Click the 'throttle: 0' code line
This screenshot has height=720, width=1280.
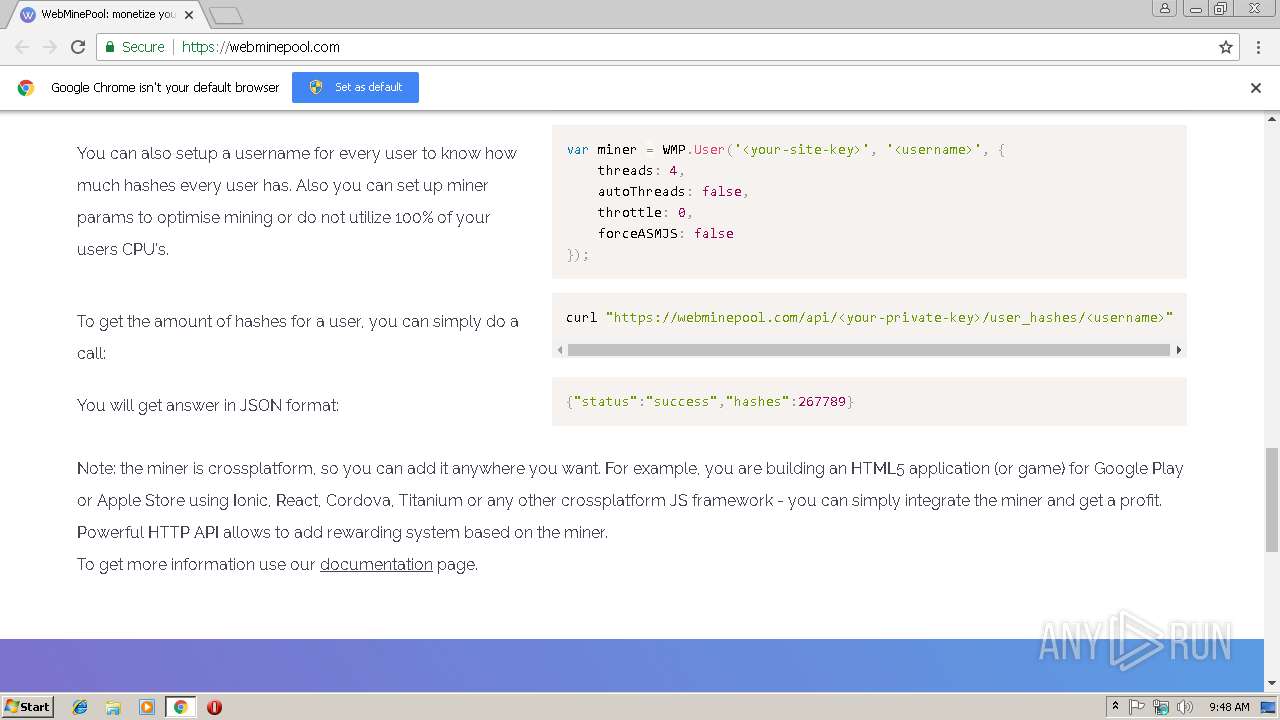point(645,212)
